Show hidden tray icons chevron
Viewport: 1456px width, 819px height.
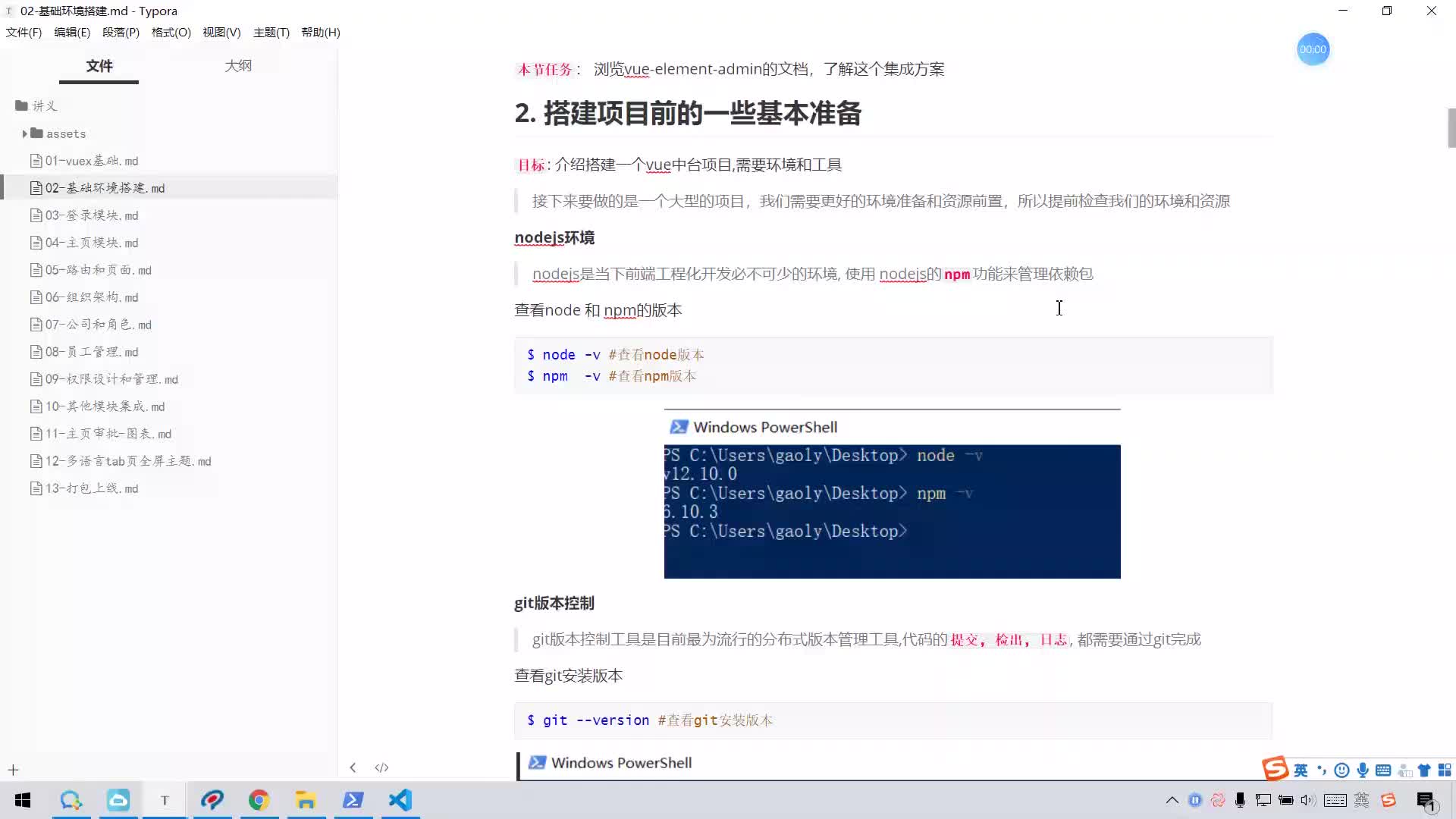1172,800
